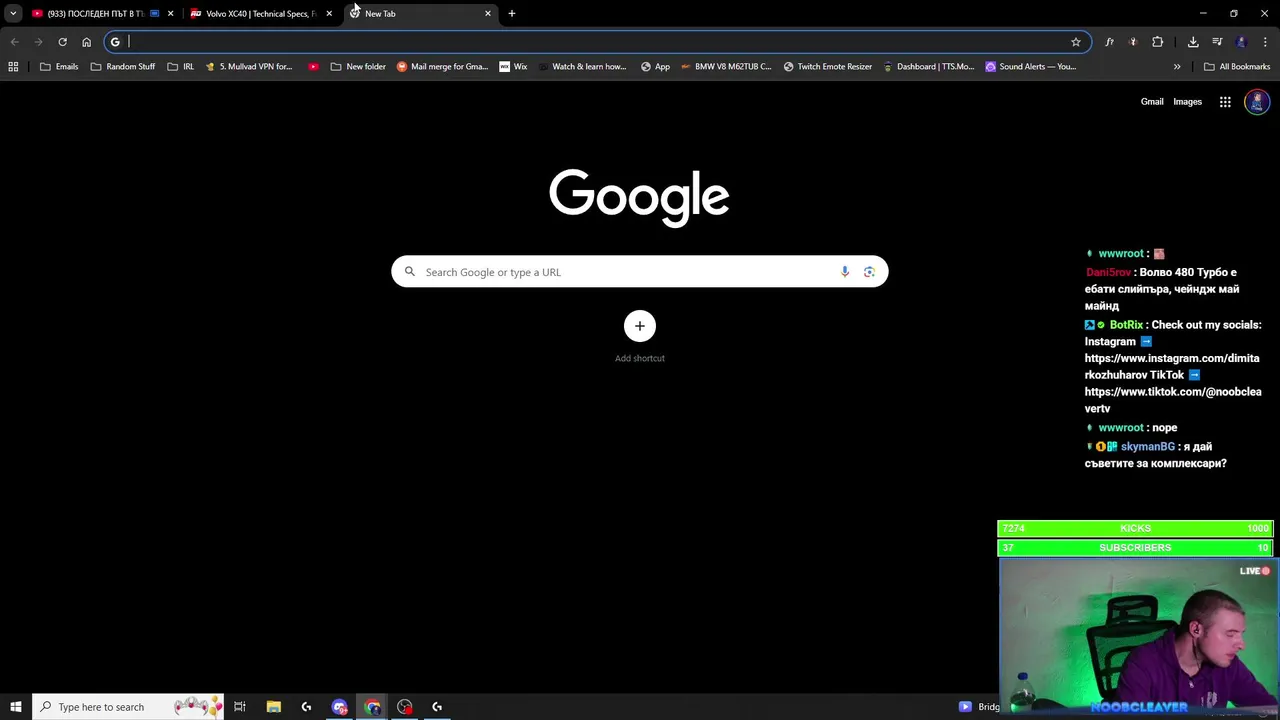The height and width of the screenshot is (720, 1280).
Task: Open Windows Start menu
Action: click(x=16, y=707)
